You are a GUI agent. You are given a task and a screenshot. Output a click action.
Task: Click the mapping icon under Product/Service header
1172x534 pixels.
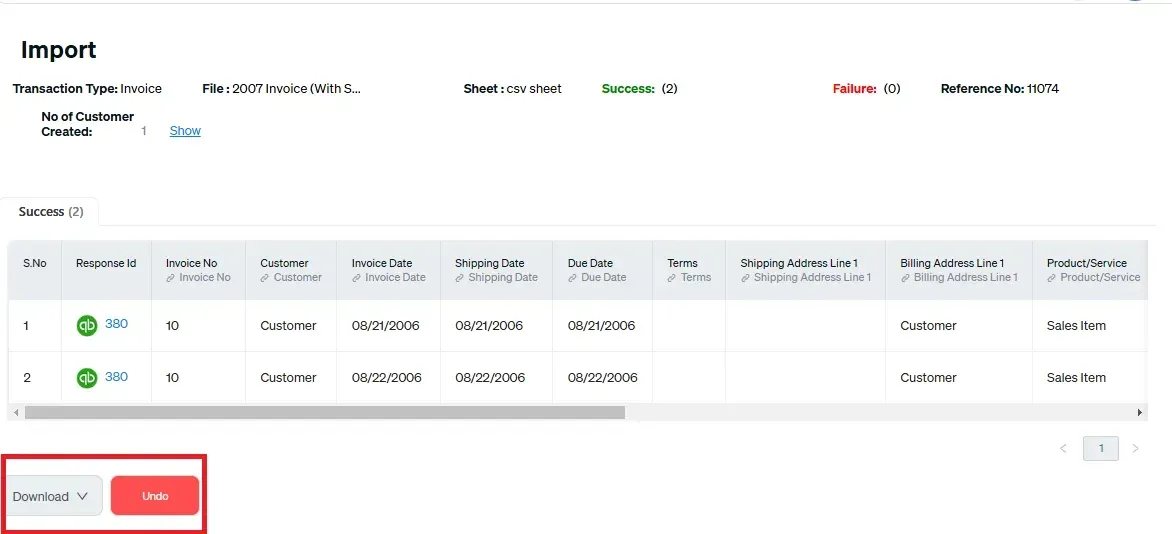(1052, 278)
